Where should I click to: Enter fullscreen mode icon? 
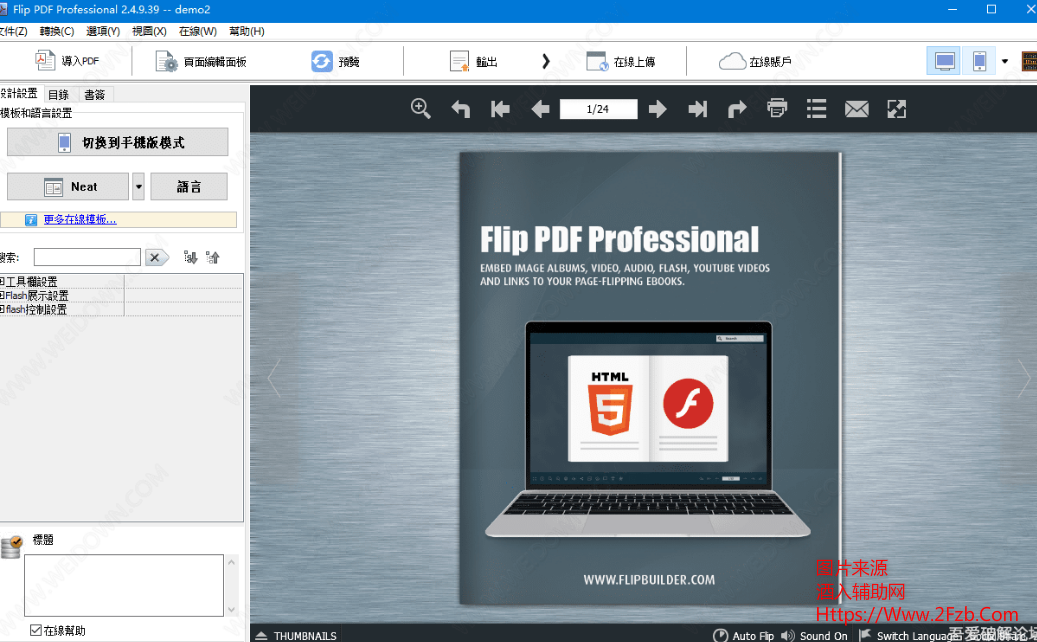[897, 108]
